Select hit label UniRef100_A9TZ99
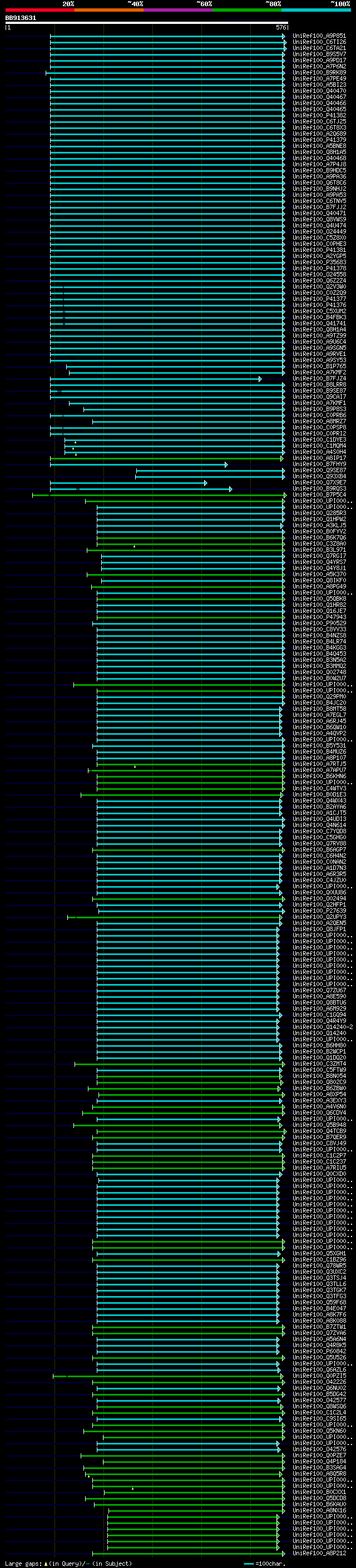Viewport: 356px width, 1568px height. point(319,335)
